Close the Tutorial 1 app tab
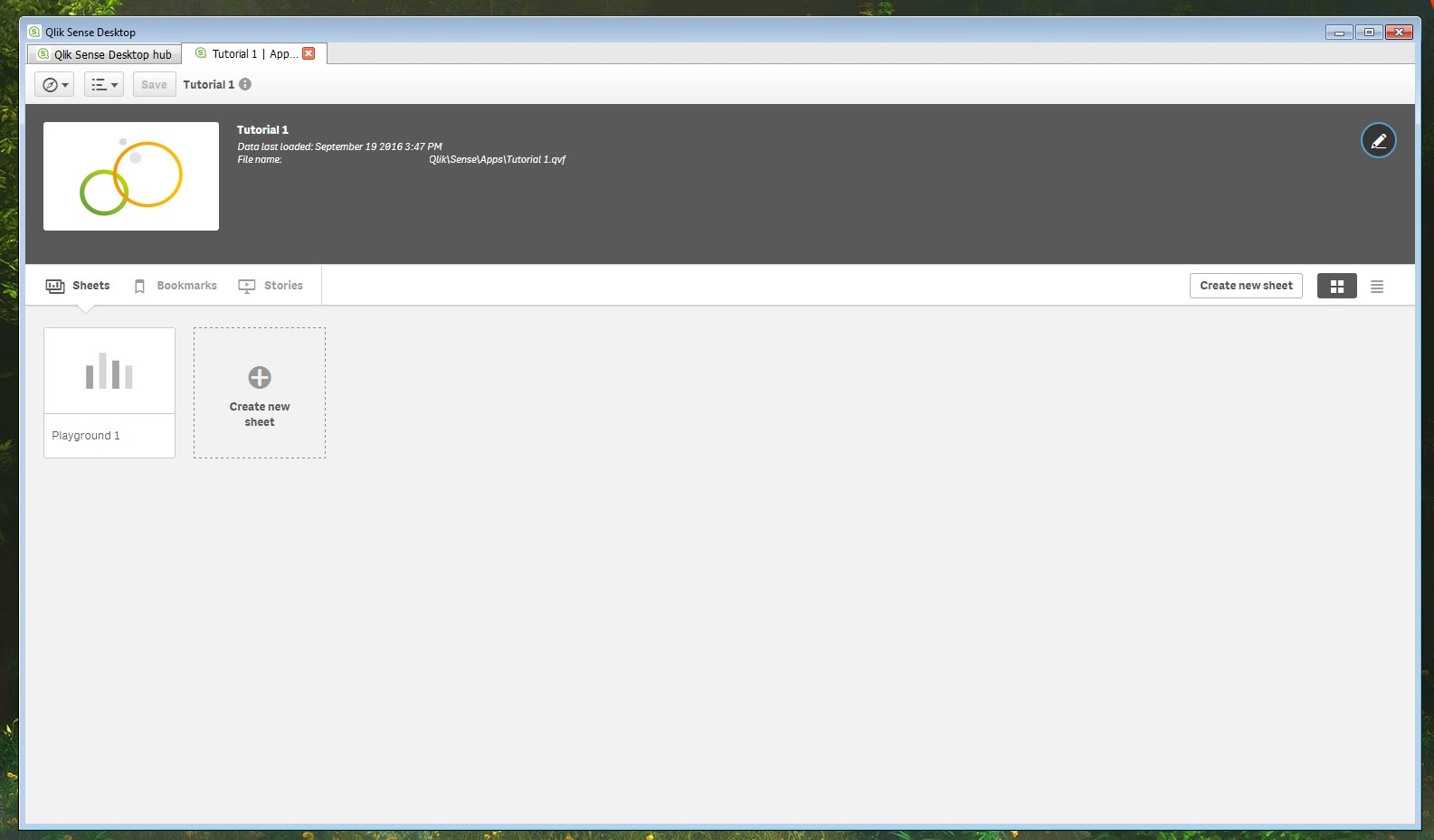 tap(309, 53)
